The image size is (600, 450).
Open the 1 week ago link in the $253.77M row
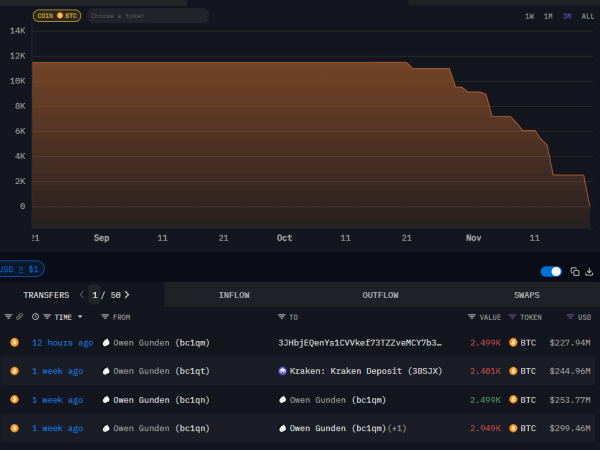[x=57, y=400]
